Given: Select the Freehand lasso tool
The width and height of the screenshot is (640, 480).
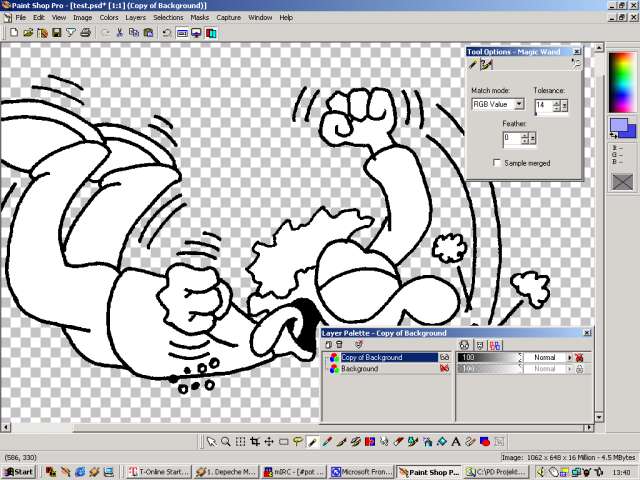Looking at the screenshot, I should pos(298,442).
